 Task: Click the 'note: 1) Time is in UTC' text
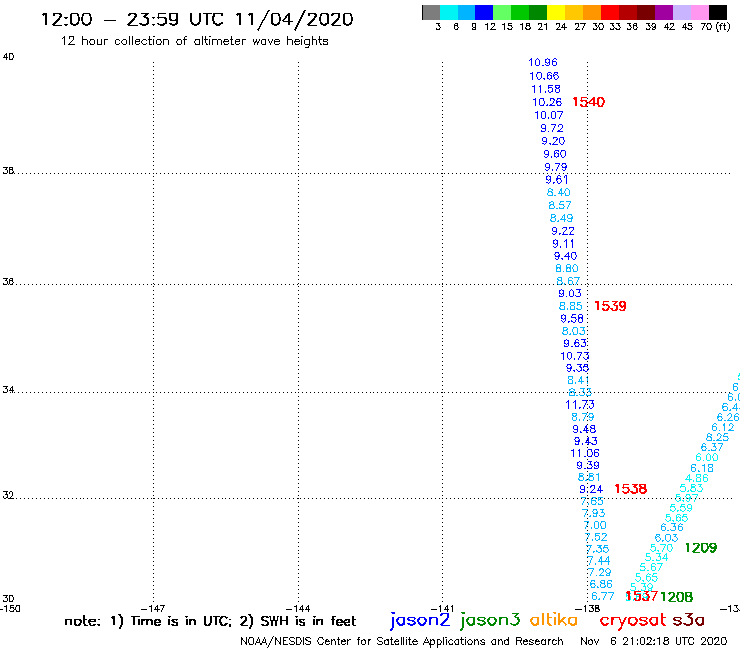(x=148, y=621)
